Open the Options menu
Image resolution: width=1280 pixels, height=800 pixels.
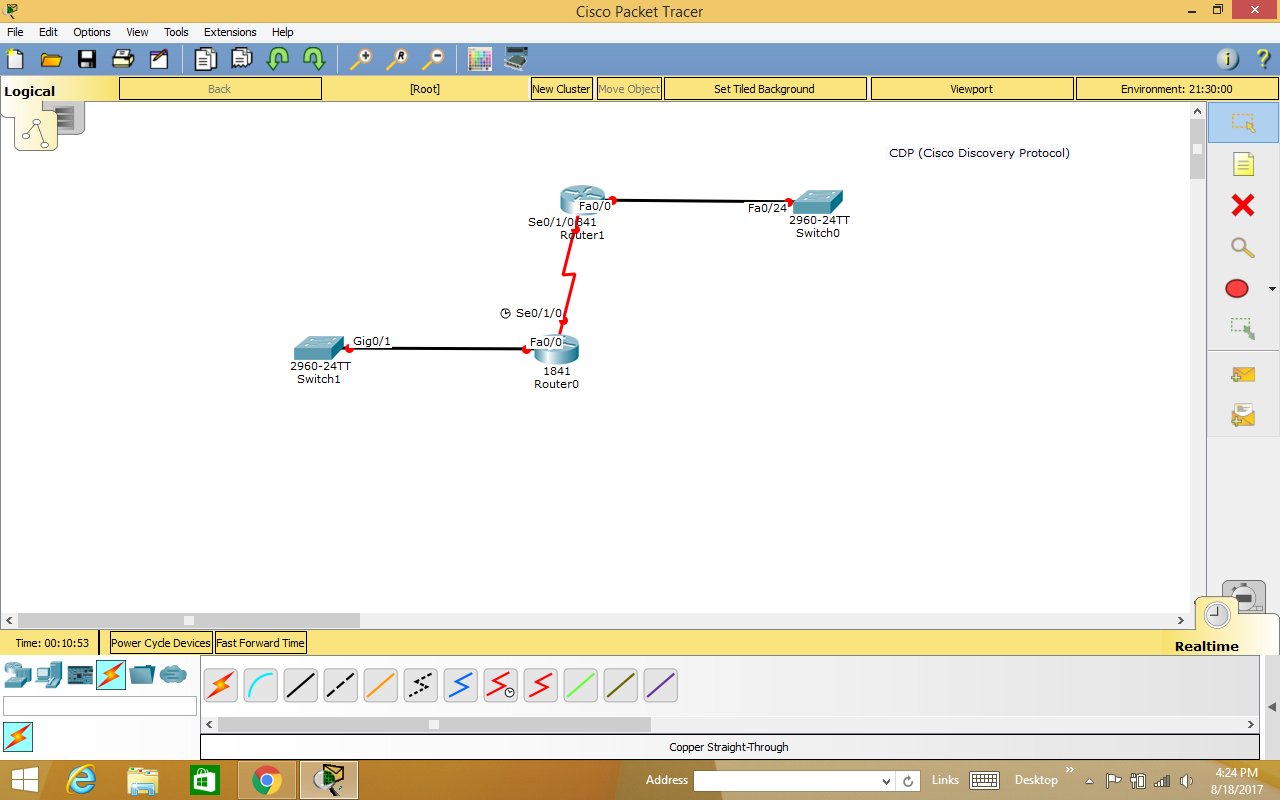point(92,32)
